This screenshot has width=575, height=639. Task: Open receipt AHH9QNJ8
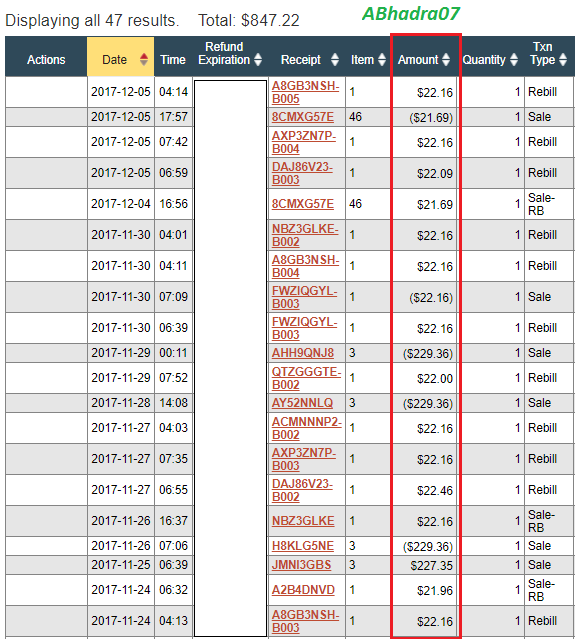(x=303, y=353)
